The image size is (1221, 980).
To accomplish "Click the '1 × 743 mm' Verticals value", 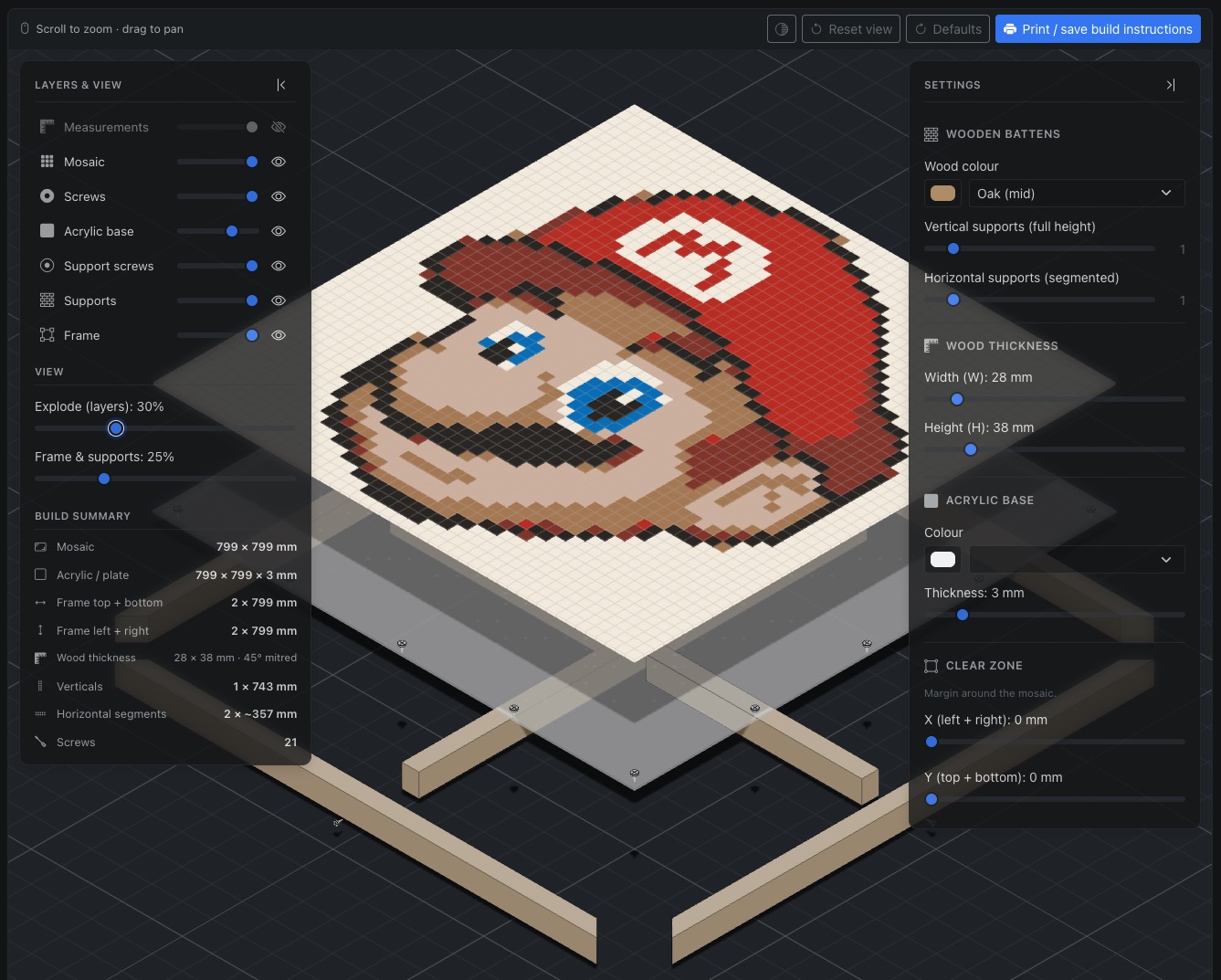I will (x=265, y=687).
